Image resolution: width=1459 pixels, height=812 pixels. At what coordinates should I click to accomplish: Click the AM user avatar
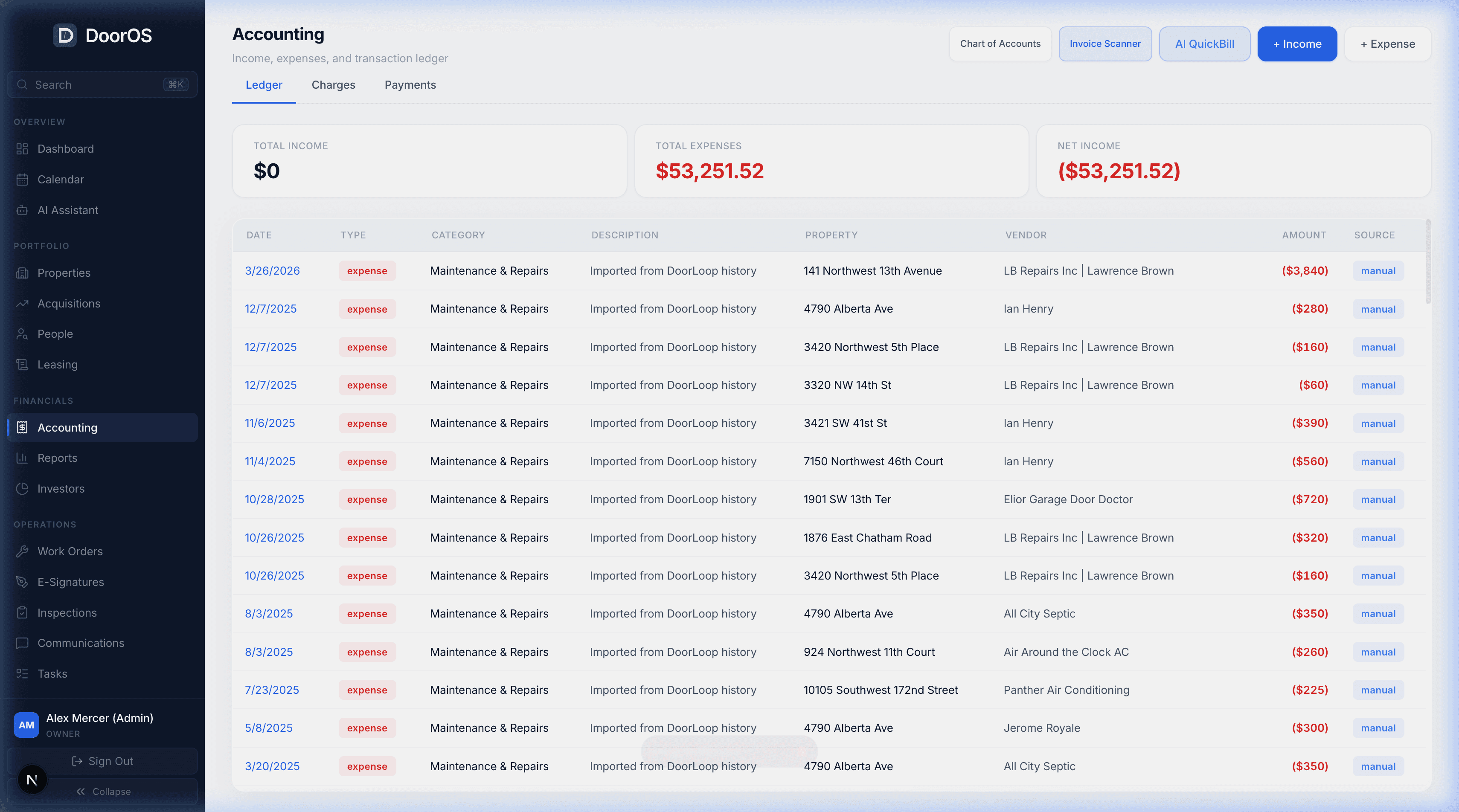(x=26, y=725)
